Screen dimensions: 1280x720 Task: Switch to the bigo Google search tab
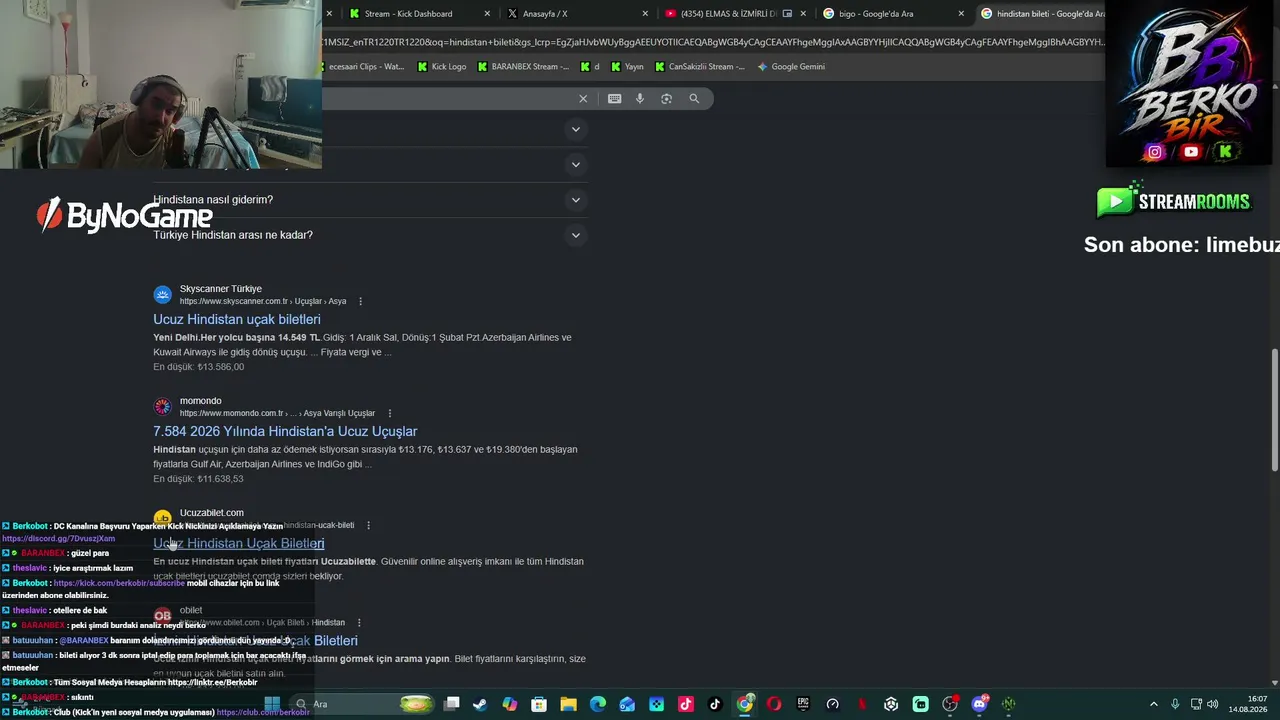click(x=894, y=14)
